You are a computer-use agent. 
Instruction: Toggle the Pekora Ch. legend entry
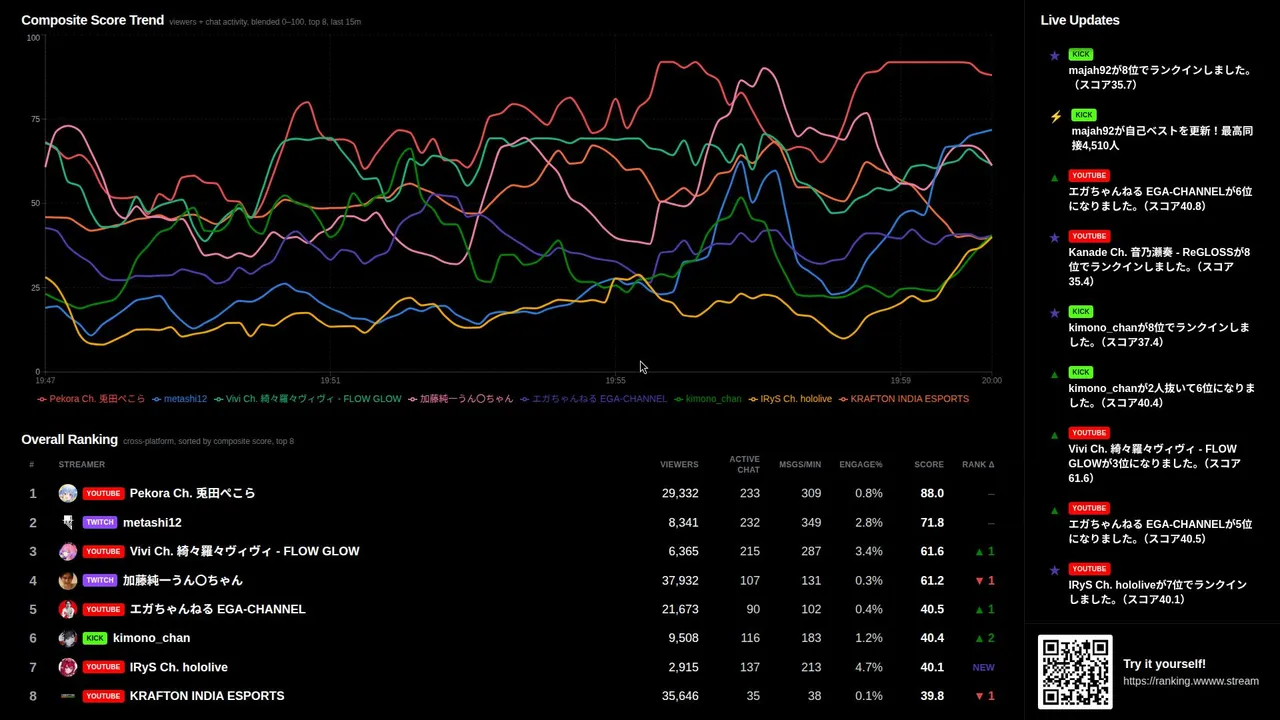click(91, 399)
